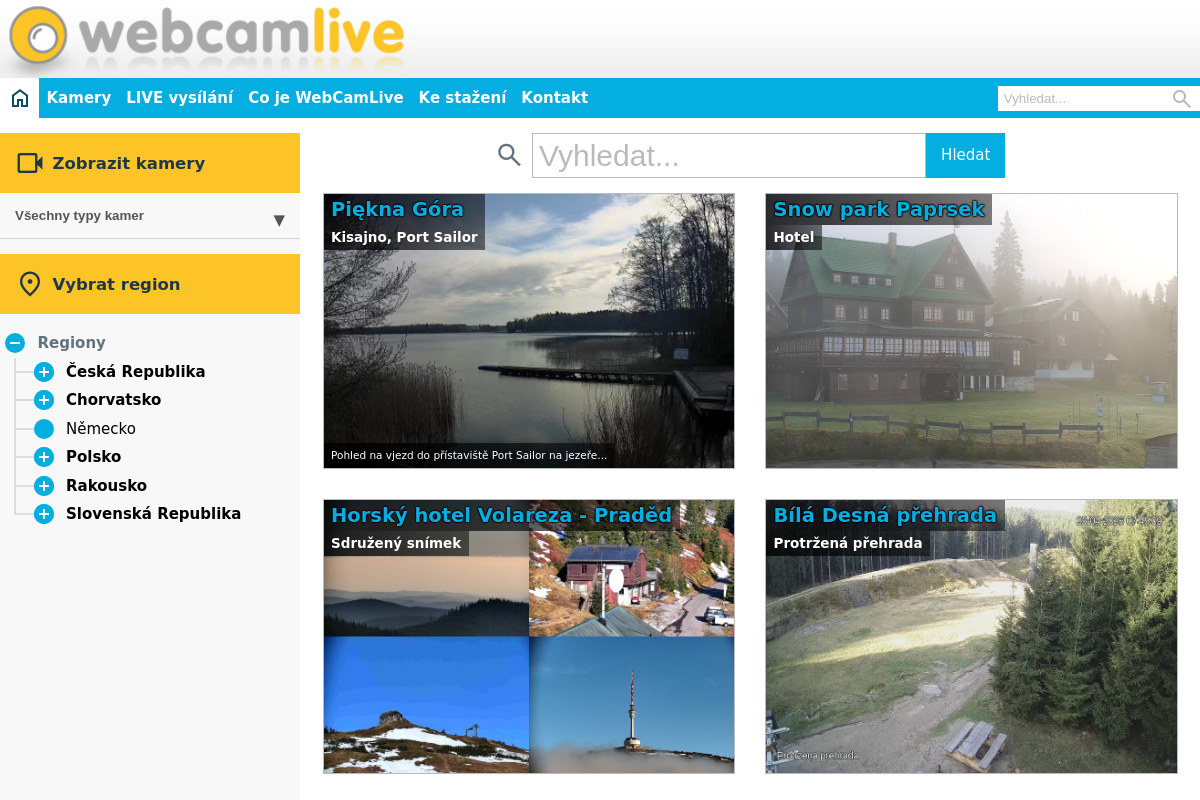
Task: Expand the Polsko region tree node
Action: [43, 456]
